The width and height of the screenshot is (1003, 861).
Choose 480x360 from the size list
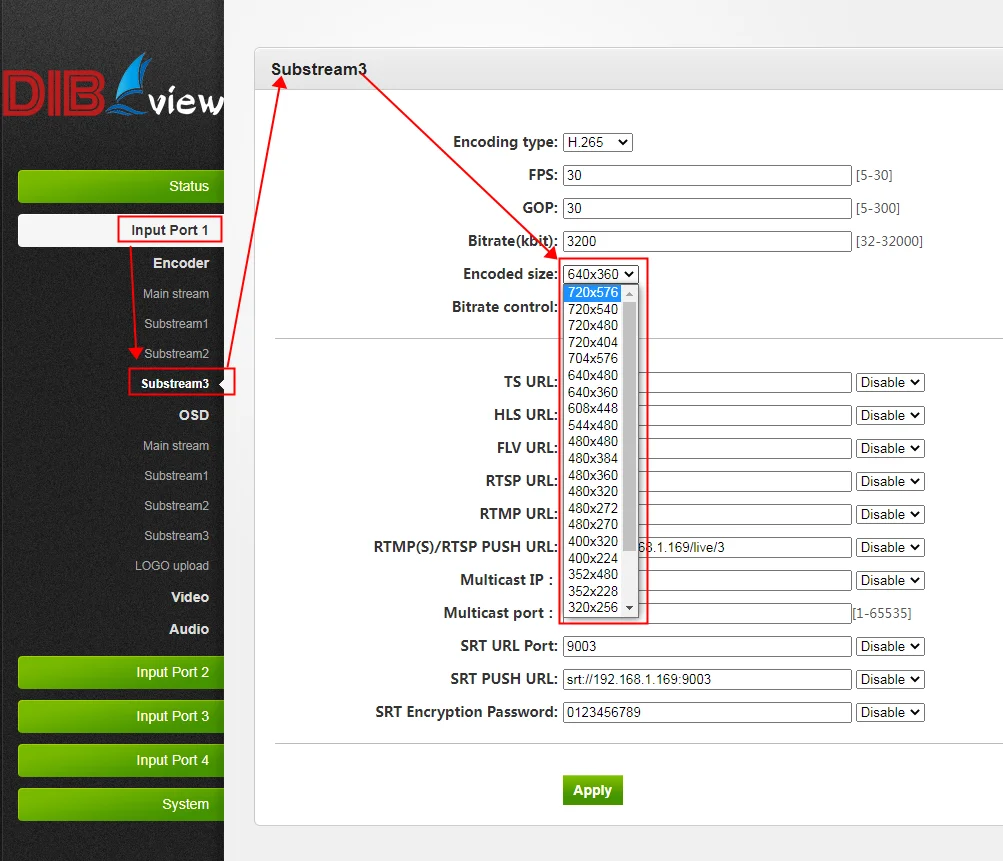[x=592, y=475]
